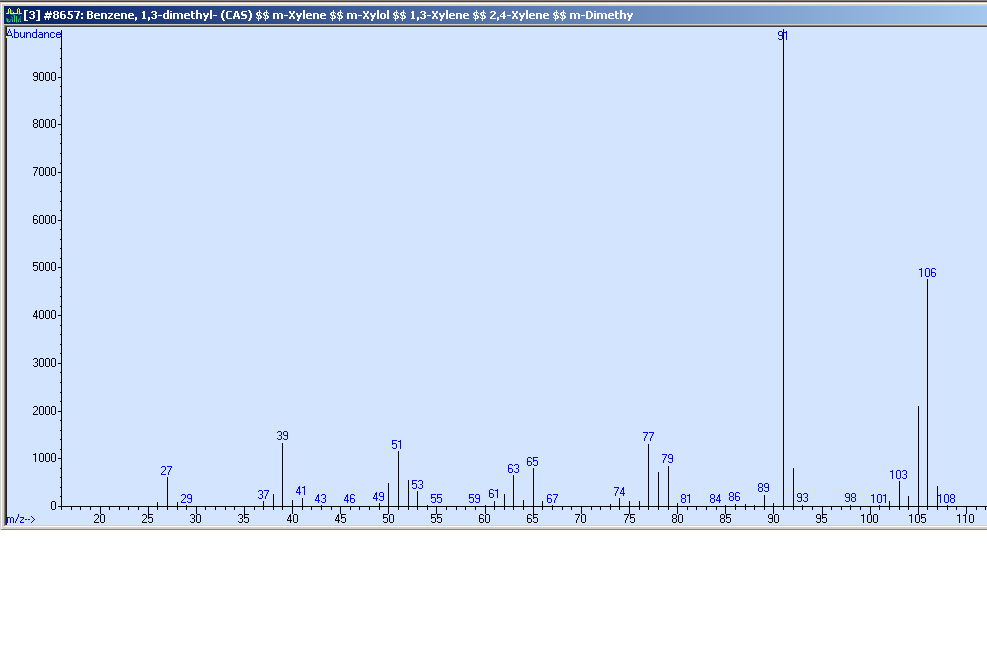Viewport: 987px width, 659px height.
Task: Click the peak labeled 53
Action: 417,485
